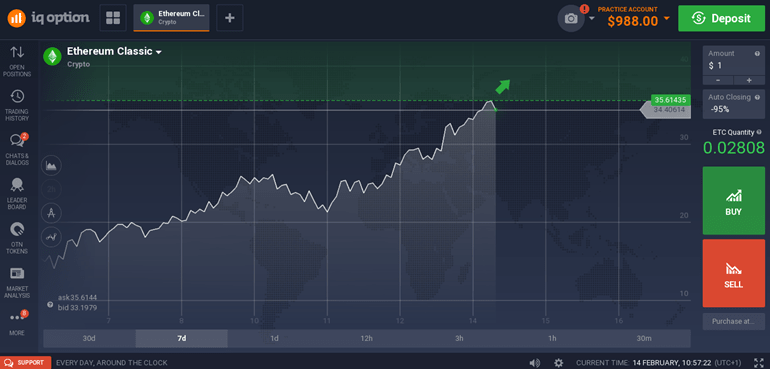This screenshot has height=369, width=770.
Task: Open the chart type selector icon
Action: coord(52,166)
